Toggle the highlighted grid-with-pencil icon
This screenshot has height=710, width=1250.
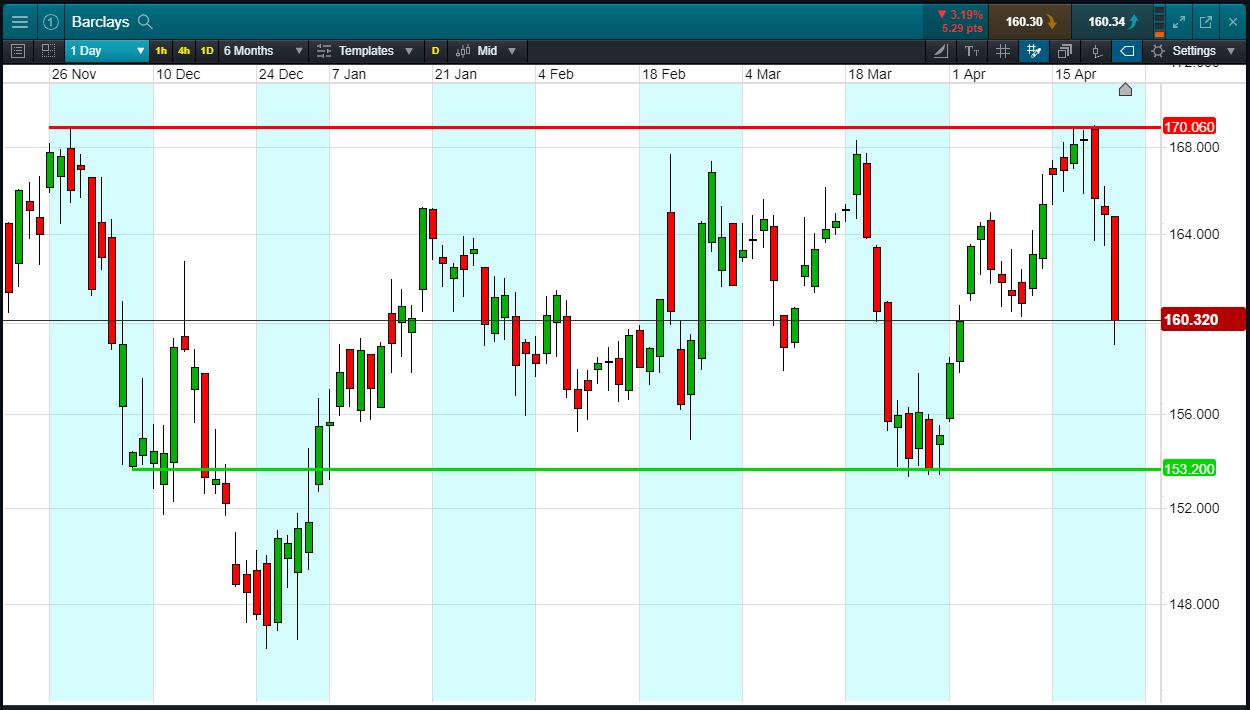[x=1034, y=51]
